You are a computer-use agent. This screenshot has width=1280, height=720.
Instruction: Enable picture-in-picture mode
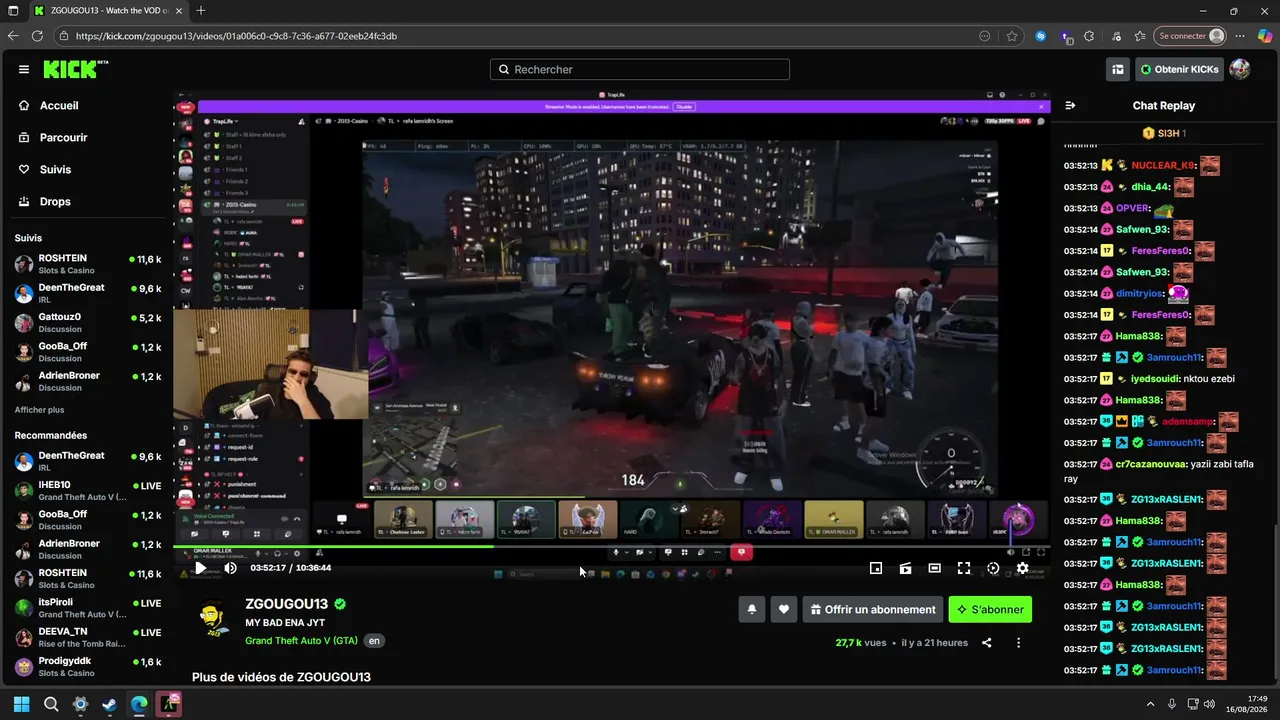(876, 568)
